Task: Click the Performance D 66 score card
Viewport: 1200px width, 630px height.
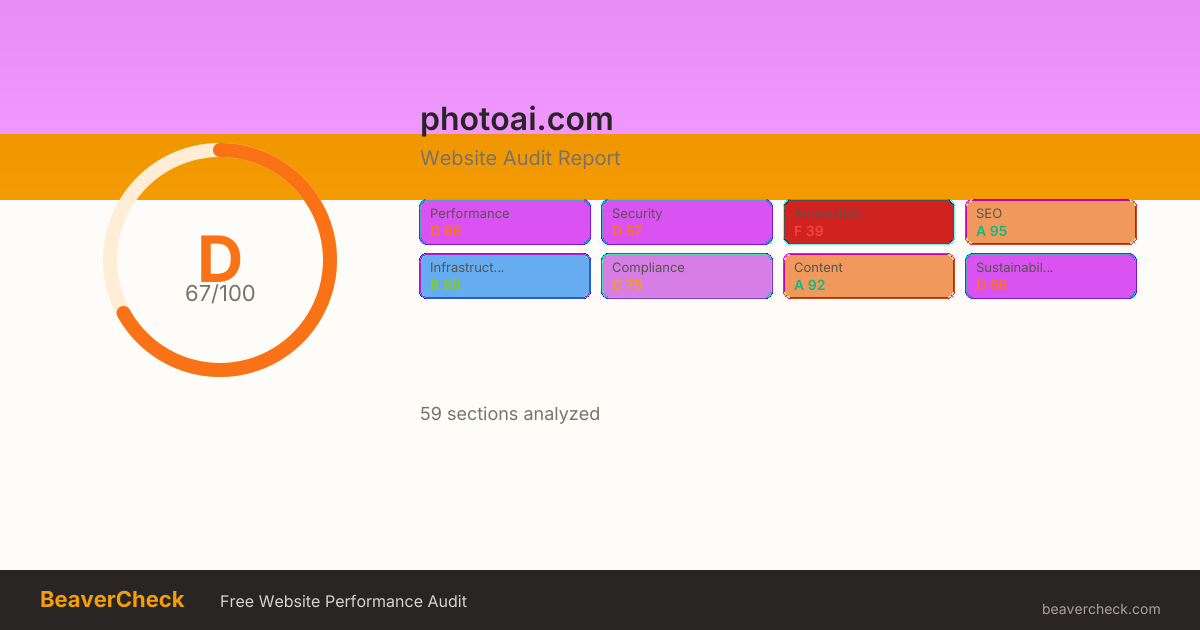Action: point(505,222)
